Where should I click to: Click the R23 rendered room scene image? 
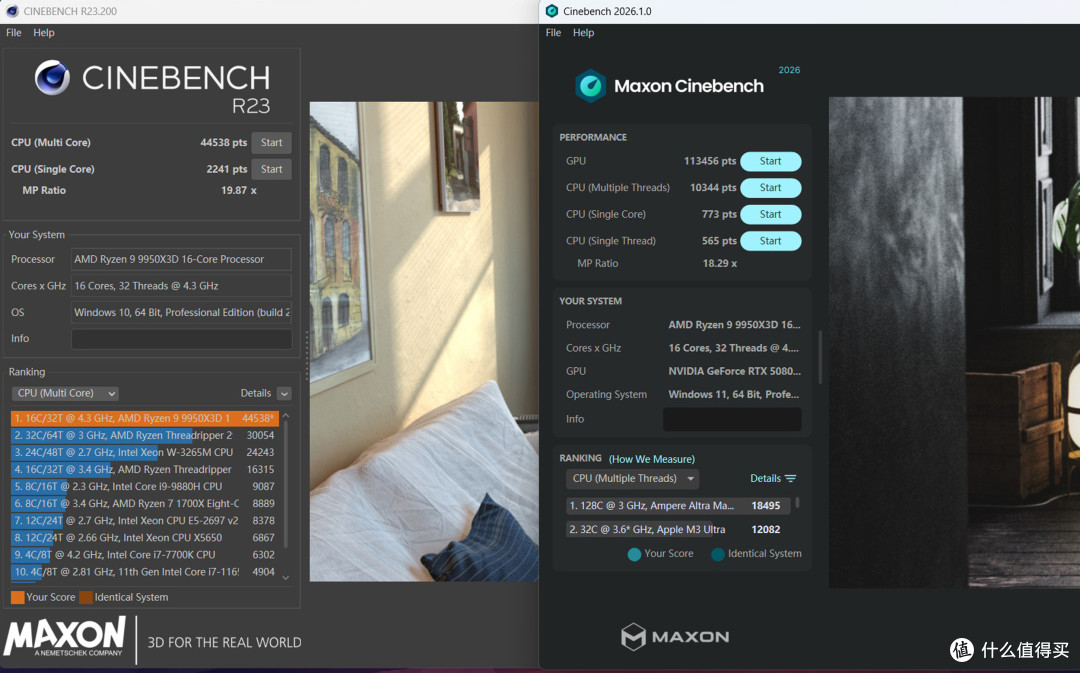pos(424,342)
